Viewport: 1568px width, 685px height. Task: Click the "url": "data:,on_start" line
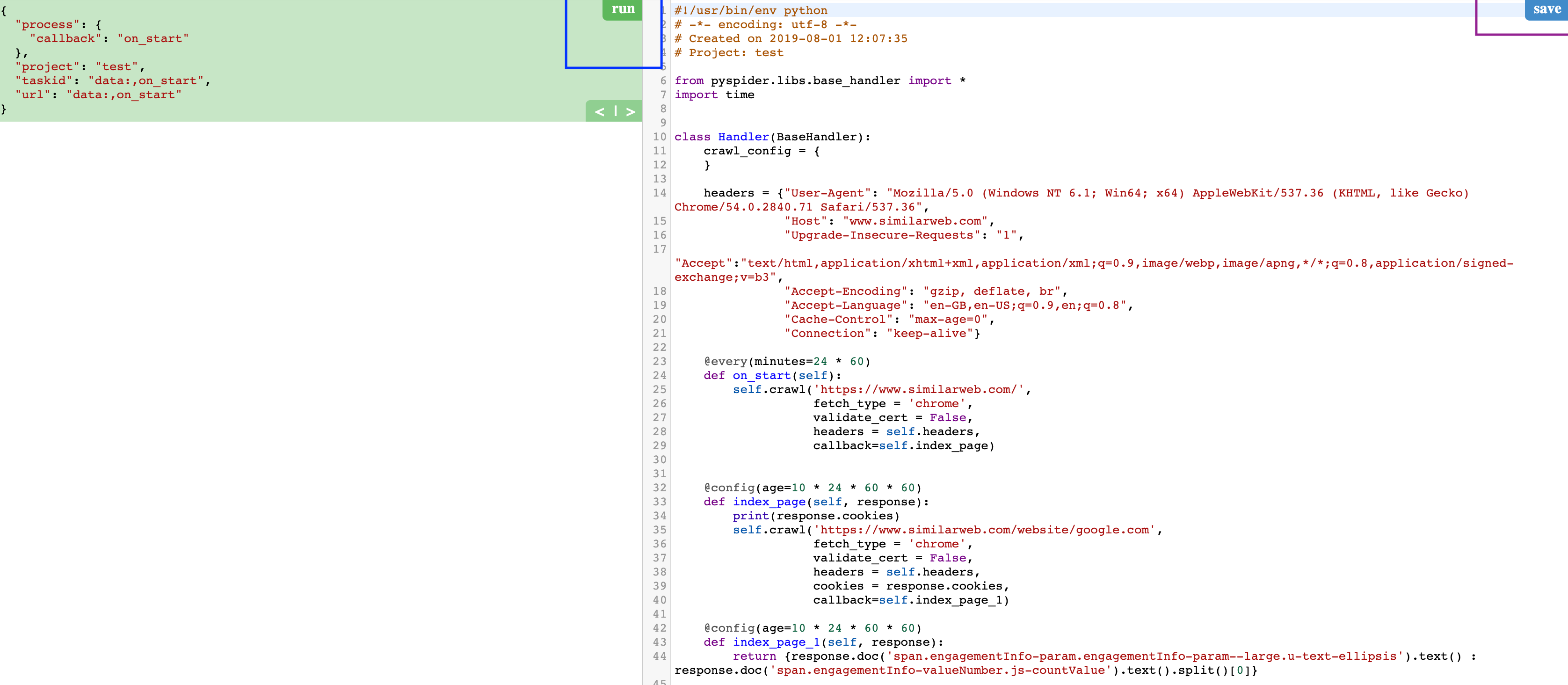tap(98, 95)
